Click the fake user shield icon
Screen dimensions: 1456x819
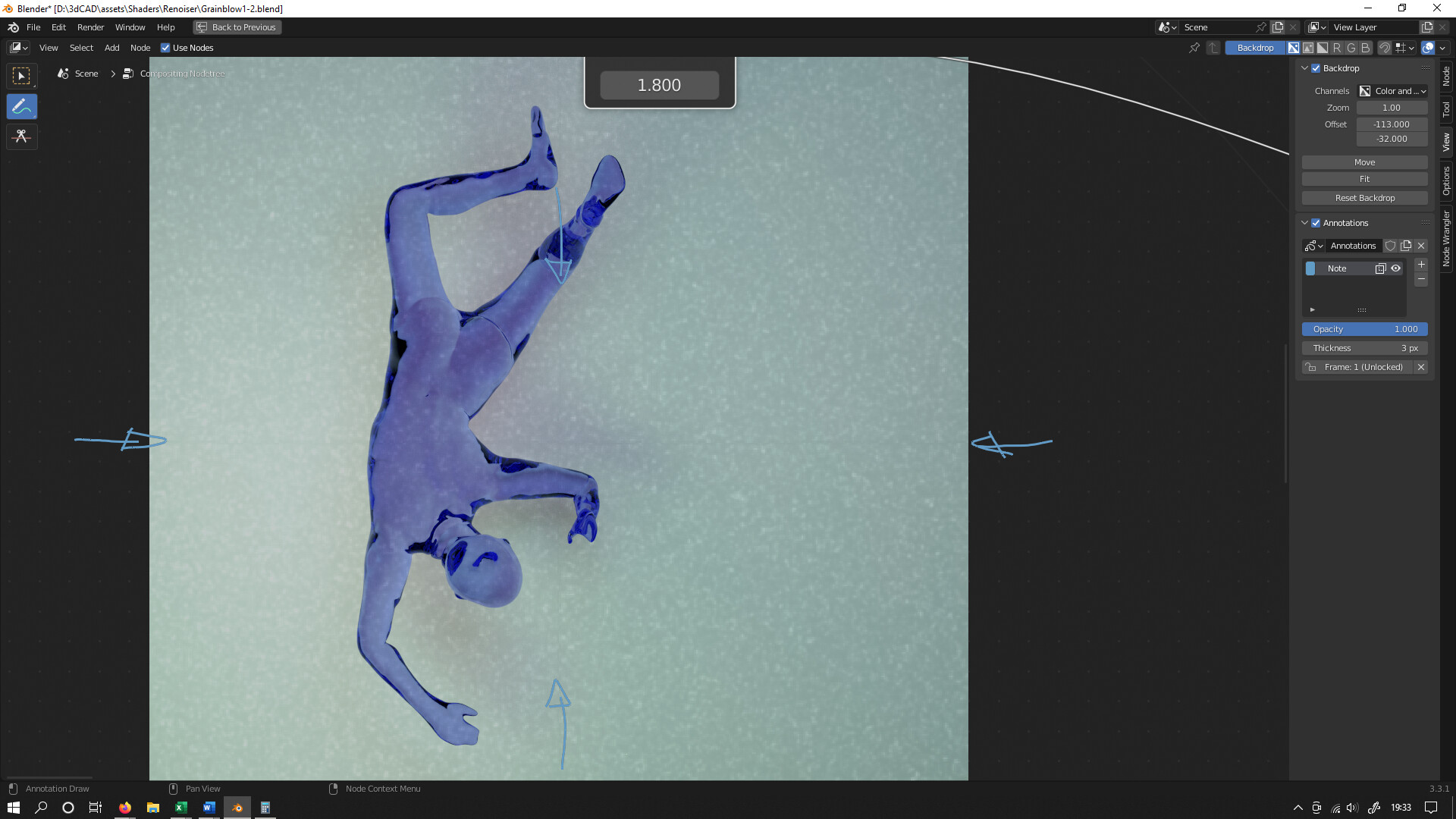[1390, 246]
